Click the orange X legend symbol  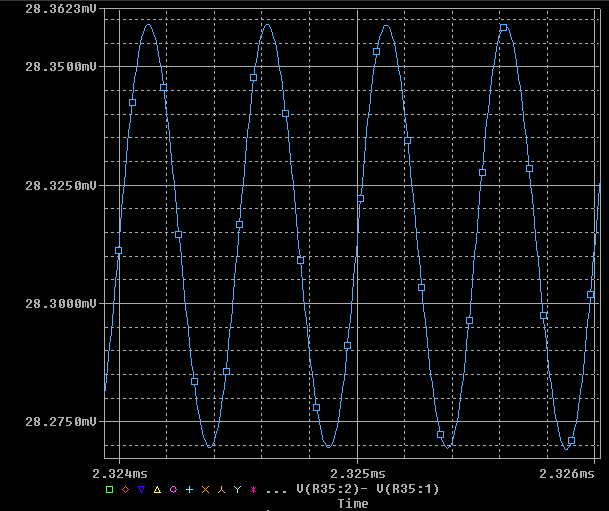pos(205,489)
